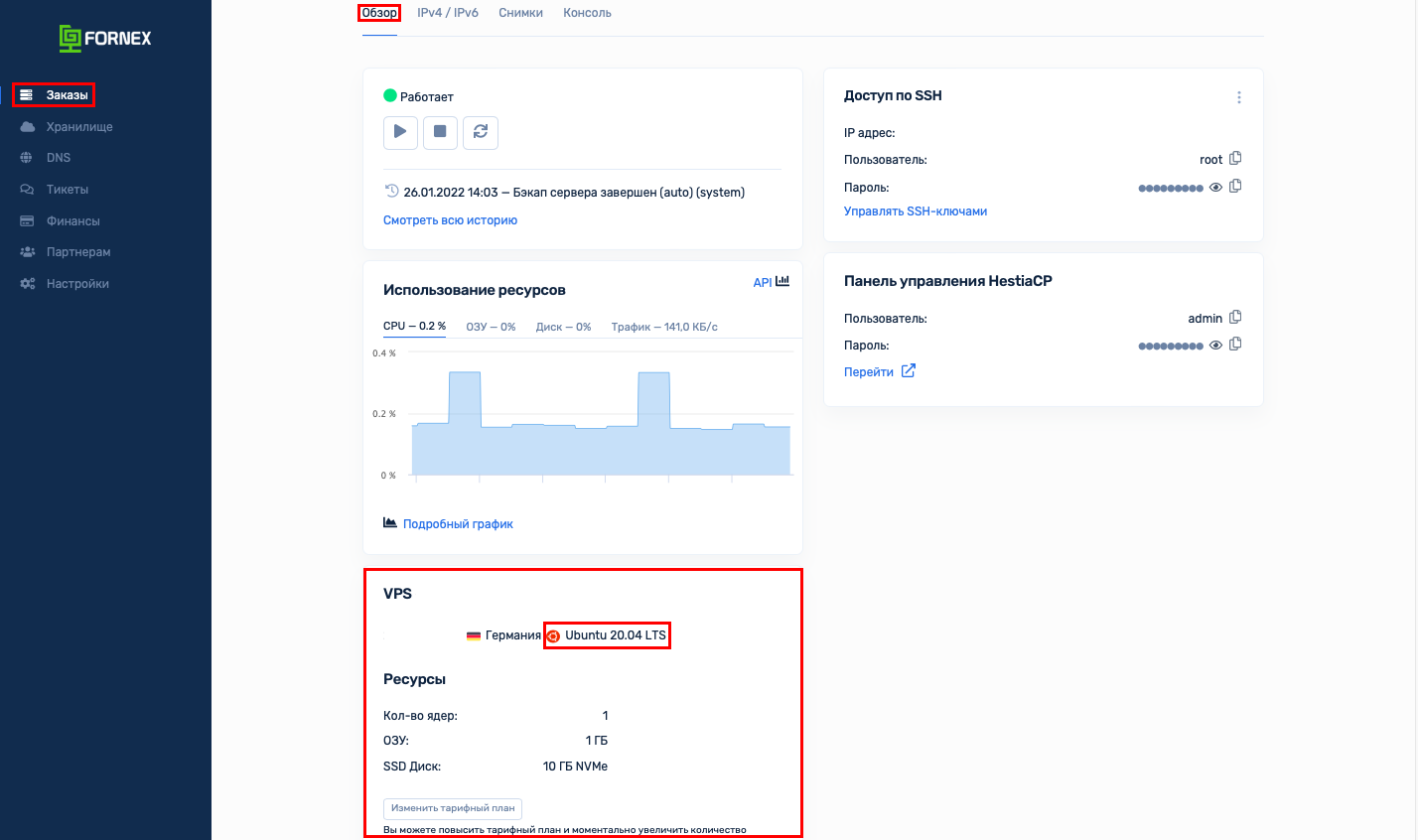Click the chart icon beside API

(x=782, y=281)
